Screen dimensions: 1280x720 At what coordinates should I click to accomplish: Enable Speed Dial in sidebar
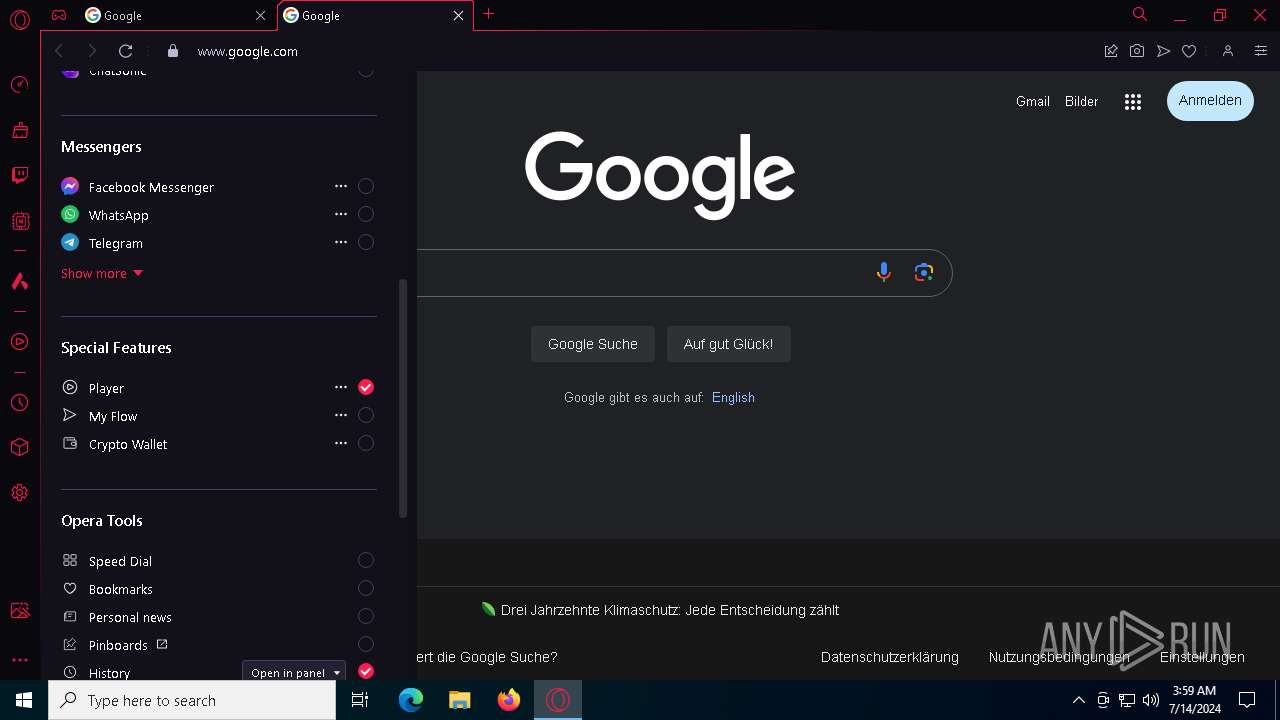click(366, 560)
